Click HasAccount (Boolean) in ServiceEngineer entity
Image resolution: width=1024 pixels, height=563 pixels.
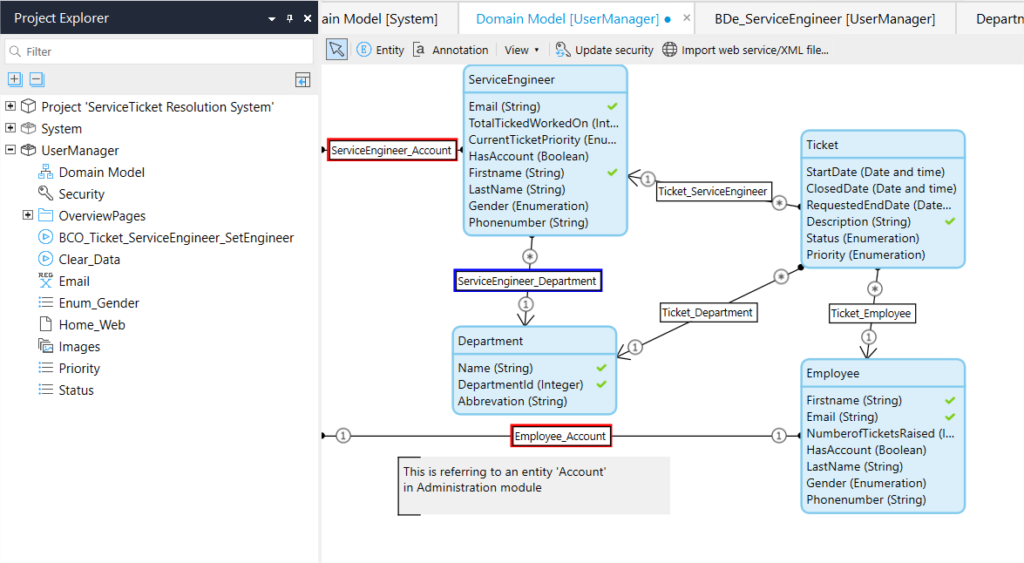coord(528,156)
